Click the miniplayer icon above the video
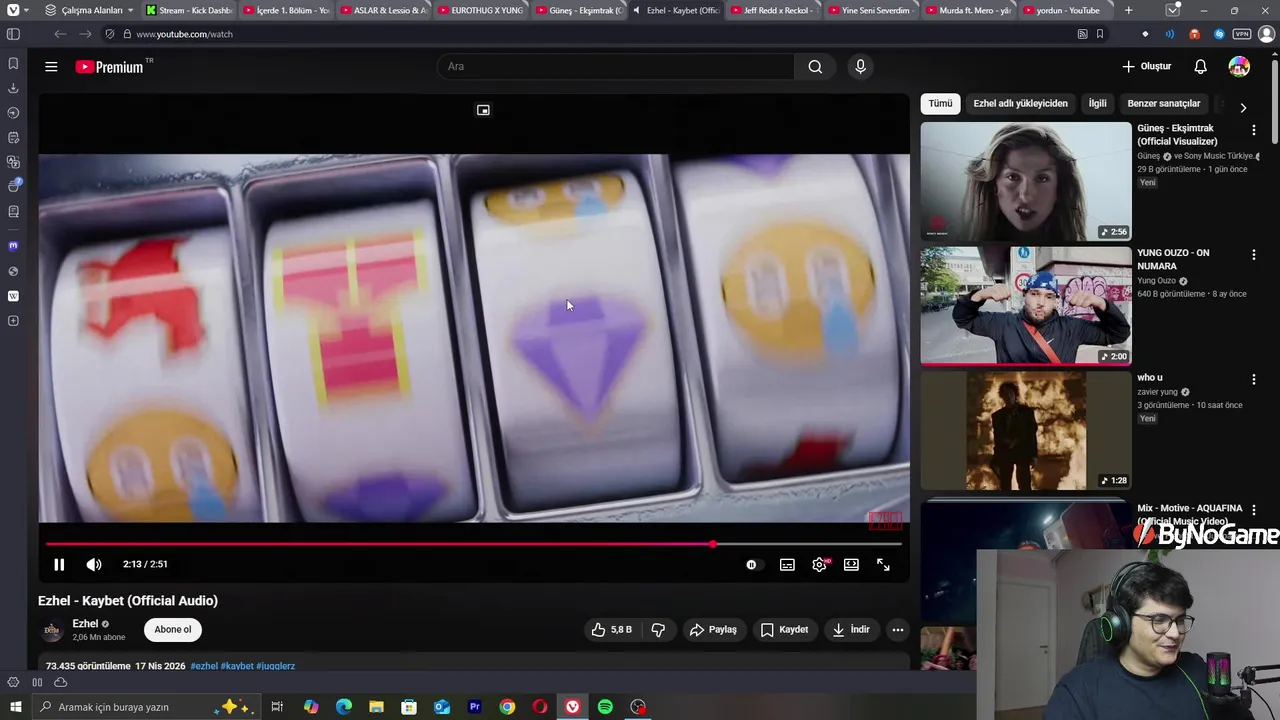The width and height of the screenshot is (1280, 720). pos(483,110)
